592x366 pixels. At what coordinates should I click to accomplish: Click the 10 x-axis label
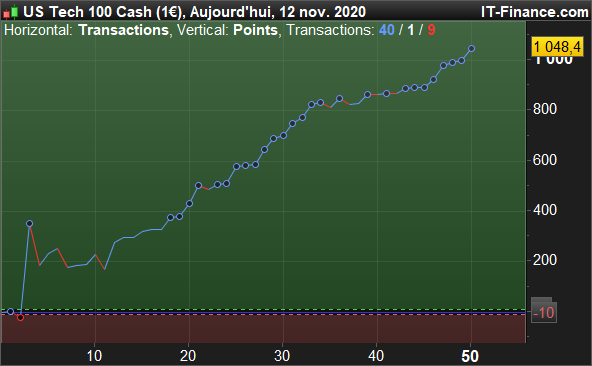click(94, 356)
